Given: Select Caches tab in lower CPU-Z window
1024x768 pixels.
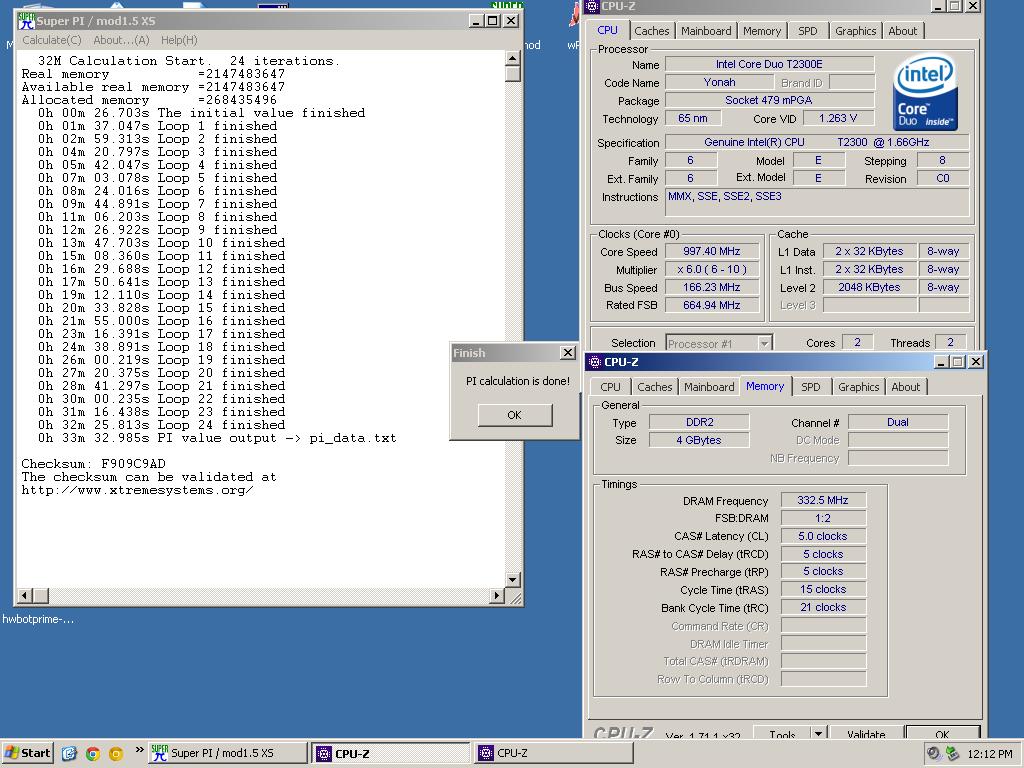Looking at the screenshot, I should coord(654,387).
